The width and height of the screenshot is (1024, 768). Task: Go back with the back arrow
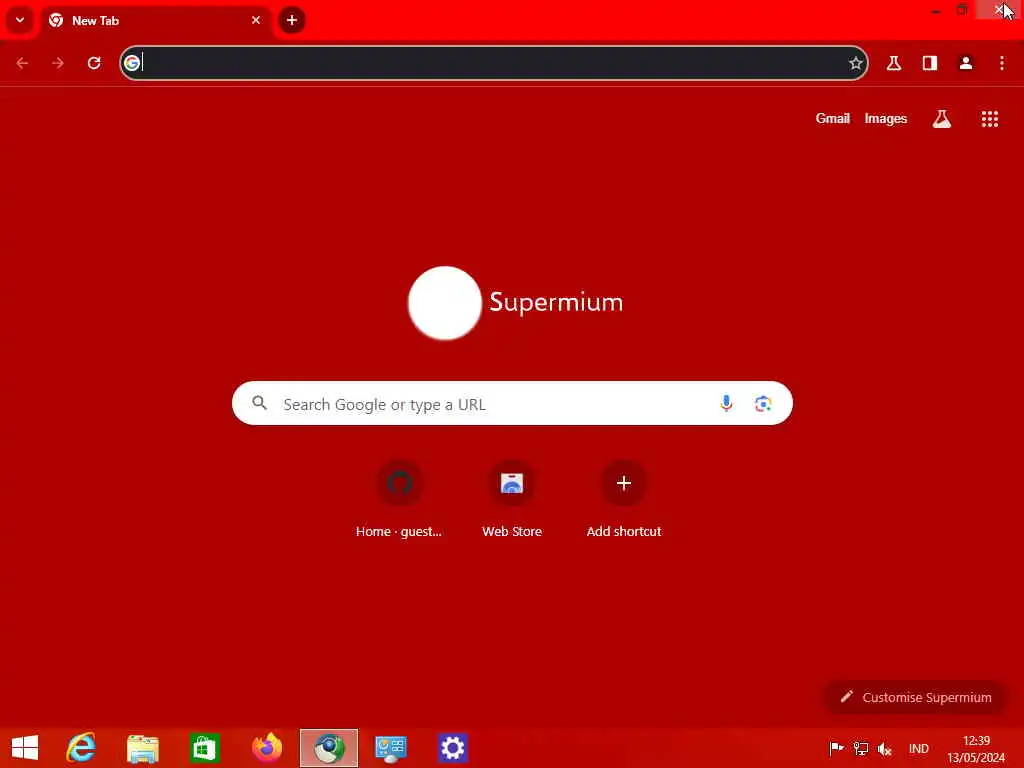click(x=22, y=63)
